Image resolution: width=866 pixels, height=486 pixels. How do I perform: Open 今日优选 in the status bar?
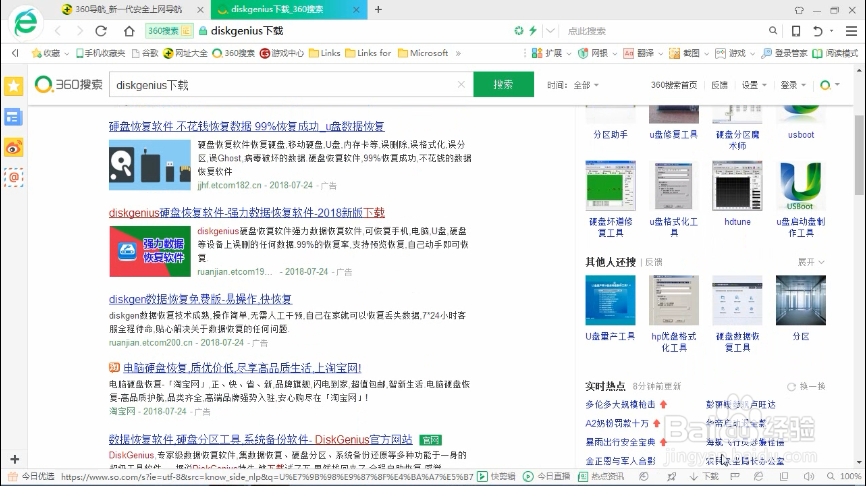tap(31, 476)
